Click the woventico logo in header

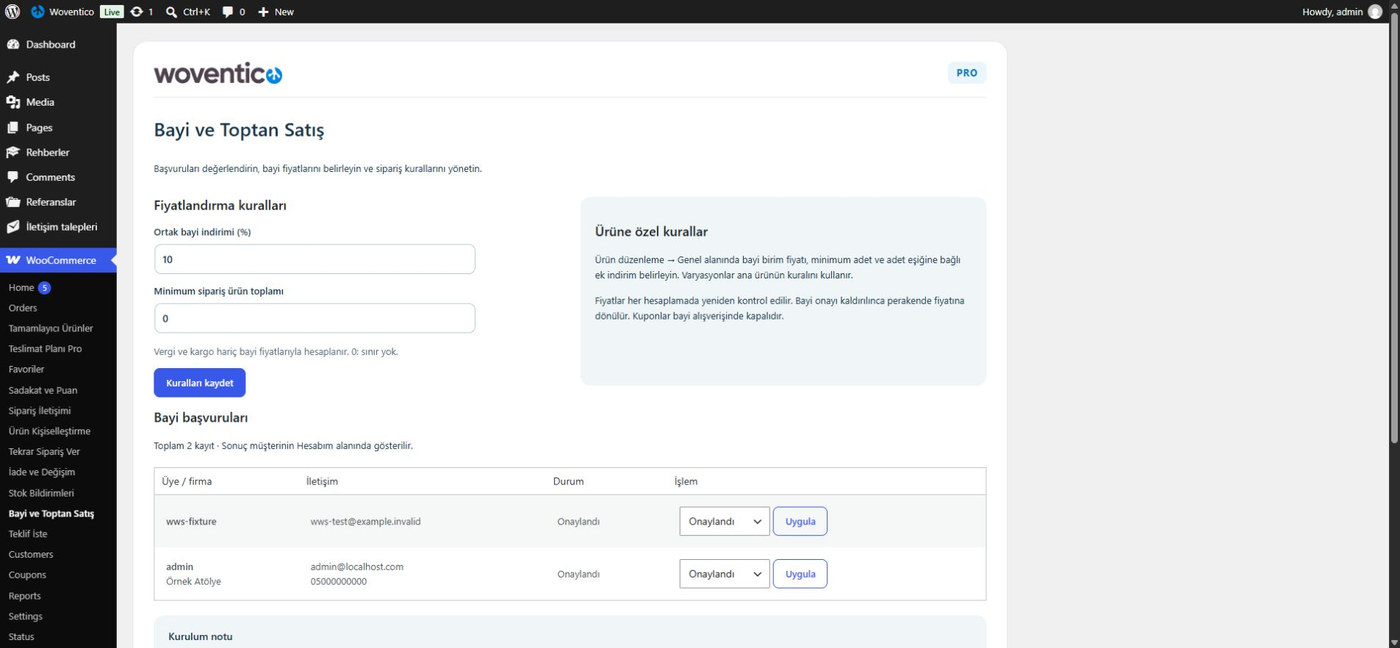pos(218,73)
